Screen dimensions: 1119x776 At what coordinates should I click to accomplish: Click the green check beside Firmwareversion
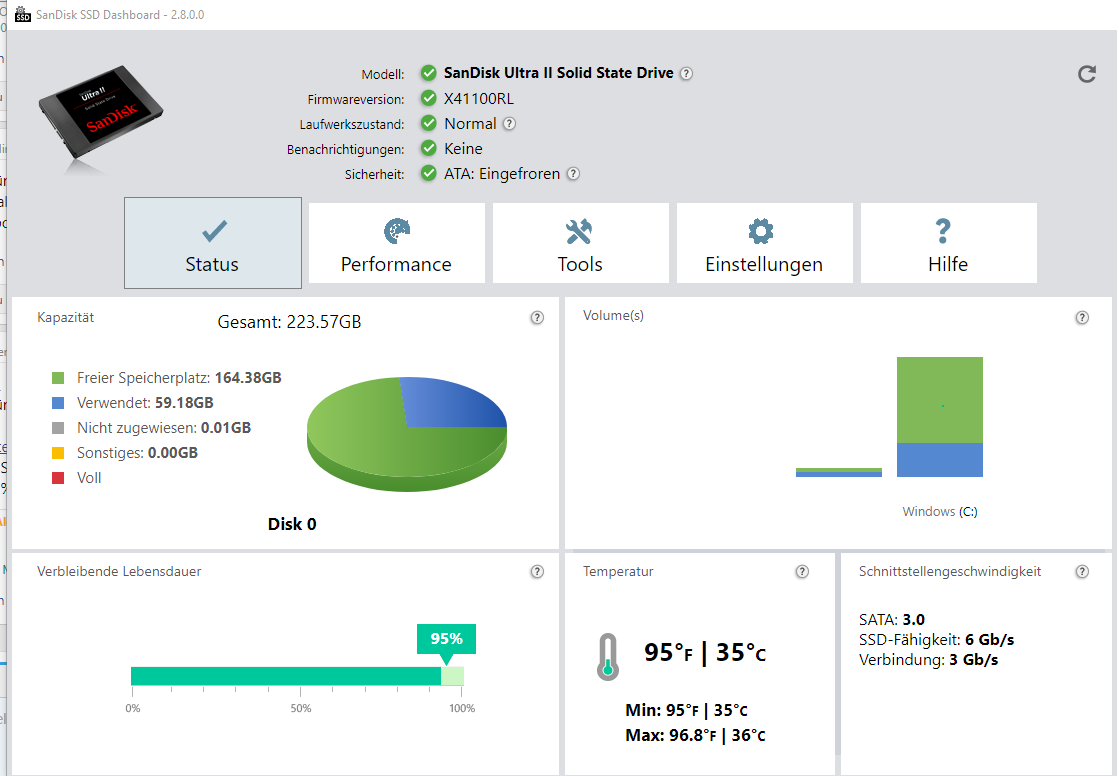(428, 98)
